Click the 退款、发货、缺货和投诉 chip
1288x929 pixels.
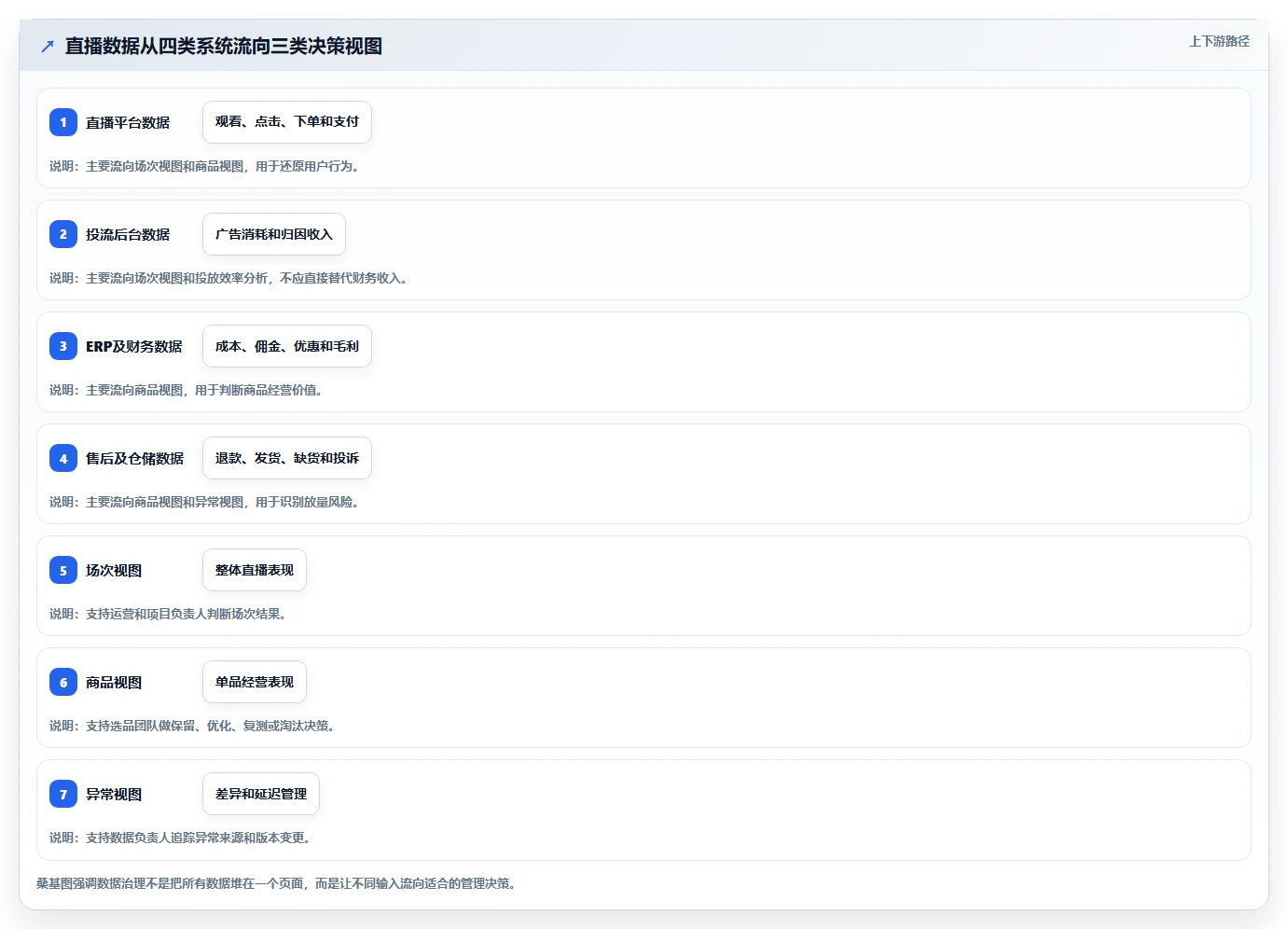tap(287, 458)
